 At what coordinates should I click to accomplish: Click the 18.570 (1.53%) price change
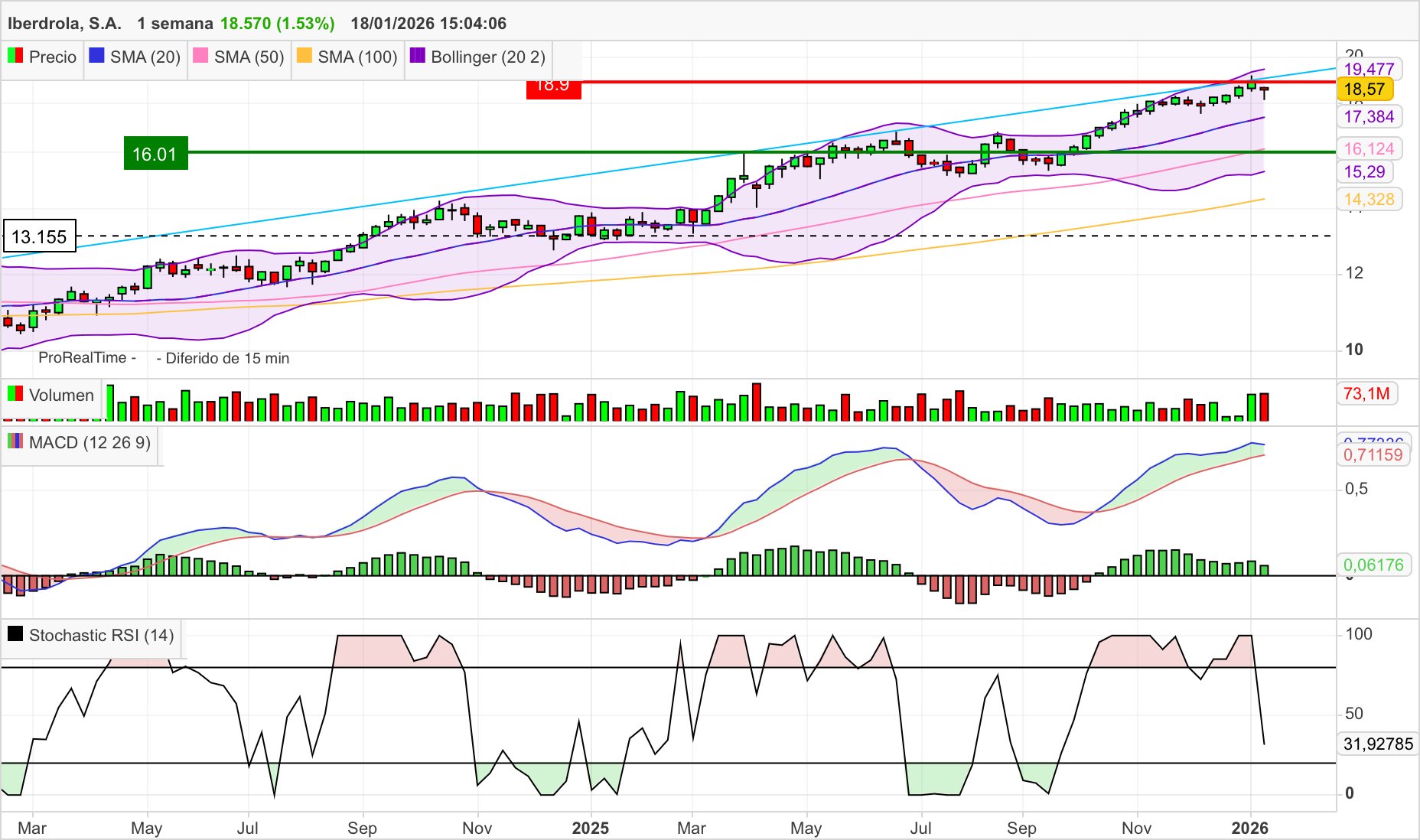pyautogui.click(x=278, y=24)
